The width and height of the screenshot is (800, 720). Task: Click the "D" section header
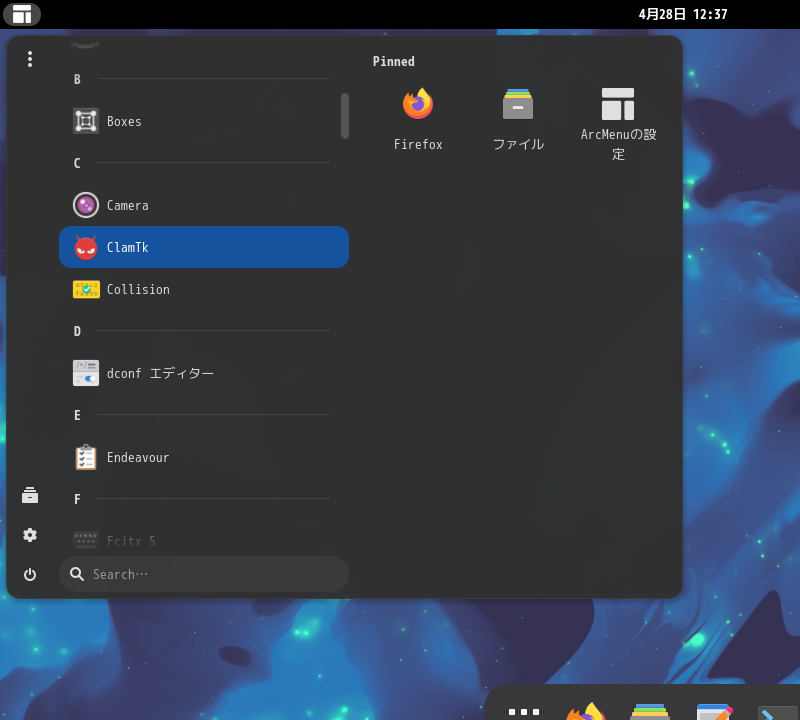(x=77, y=331)
